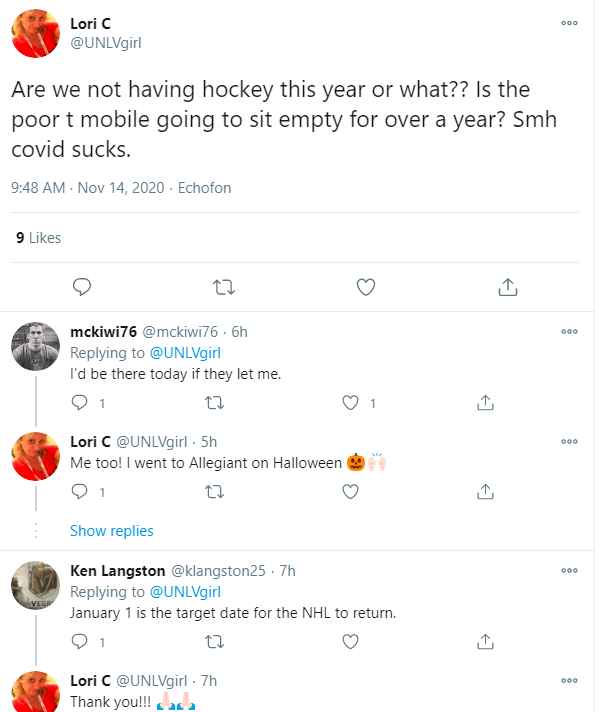Viewport: 606px width, 712px height.
Task: Open more options on mckiwi76's reply
Action: click(x=569, y=332)
